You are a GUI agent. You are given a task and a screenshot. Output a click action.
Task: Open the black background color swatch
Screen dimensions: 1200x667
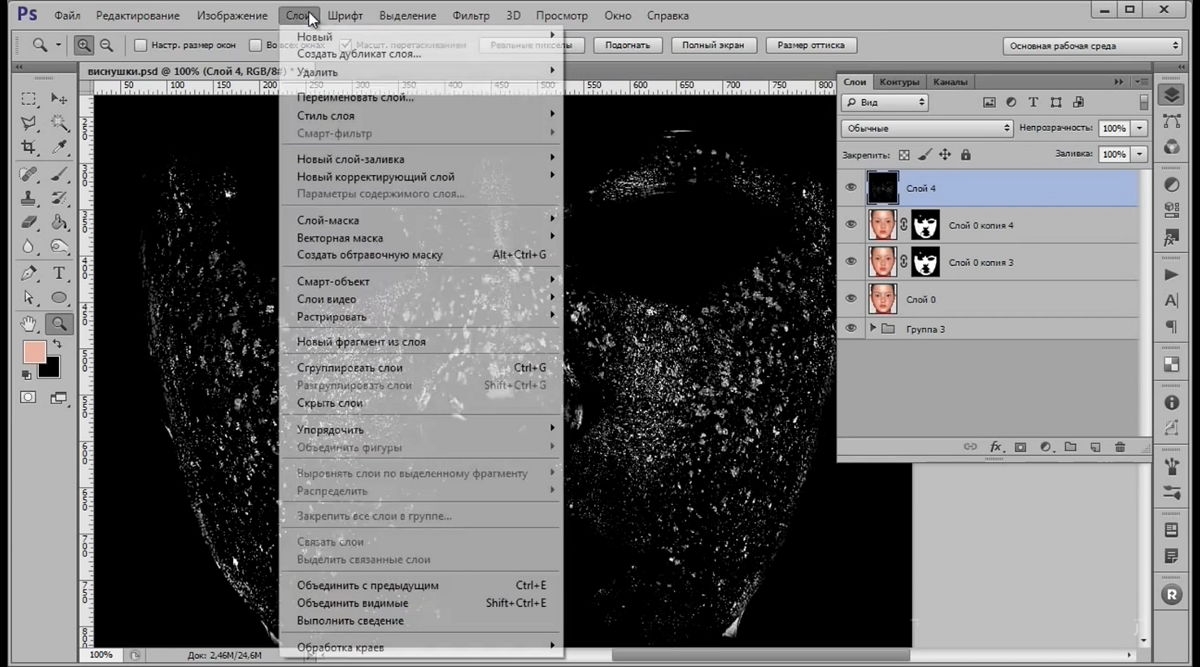click(49, 367)
